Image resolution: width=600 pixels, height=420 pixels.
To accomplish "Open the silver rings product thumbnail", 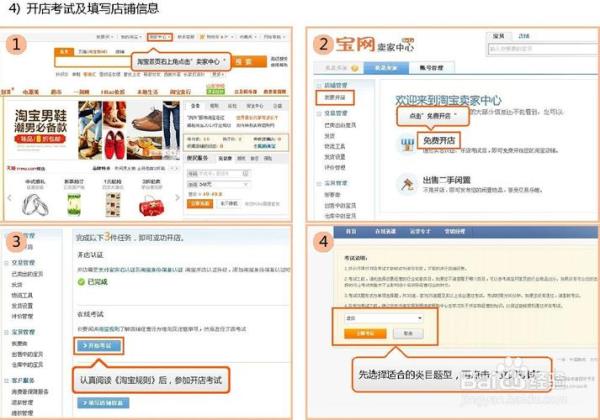I will coord(35,204).
